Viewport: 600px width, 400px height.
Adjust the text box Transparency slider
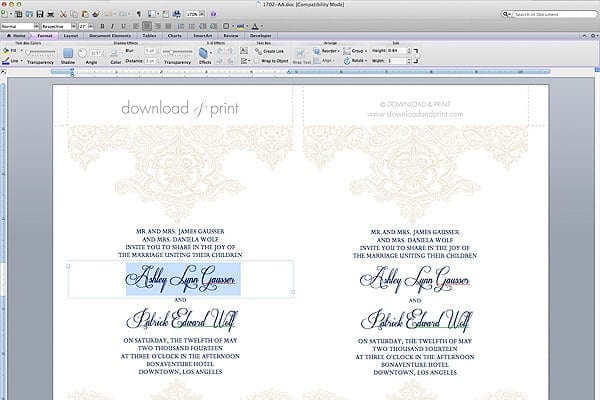pyautogui.click(x=41, y=52)
